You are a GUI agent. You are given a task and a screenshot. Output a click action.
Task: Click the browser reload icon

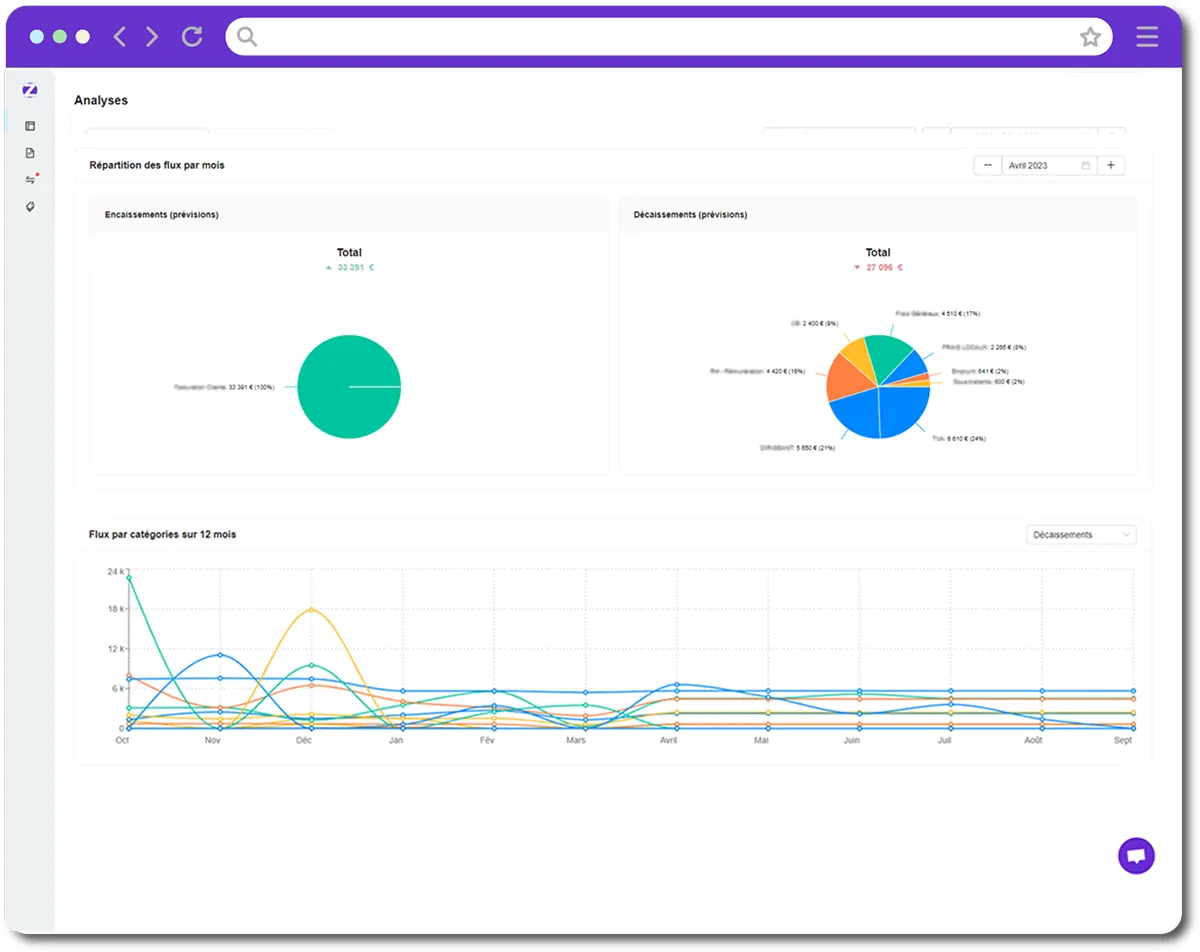(x=192, y=37)
